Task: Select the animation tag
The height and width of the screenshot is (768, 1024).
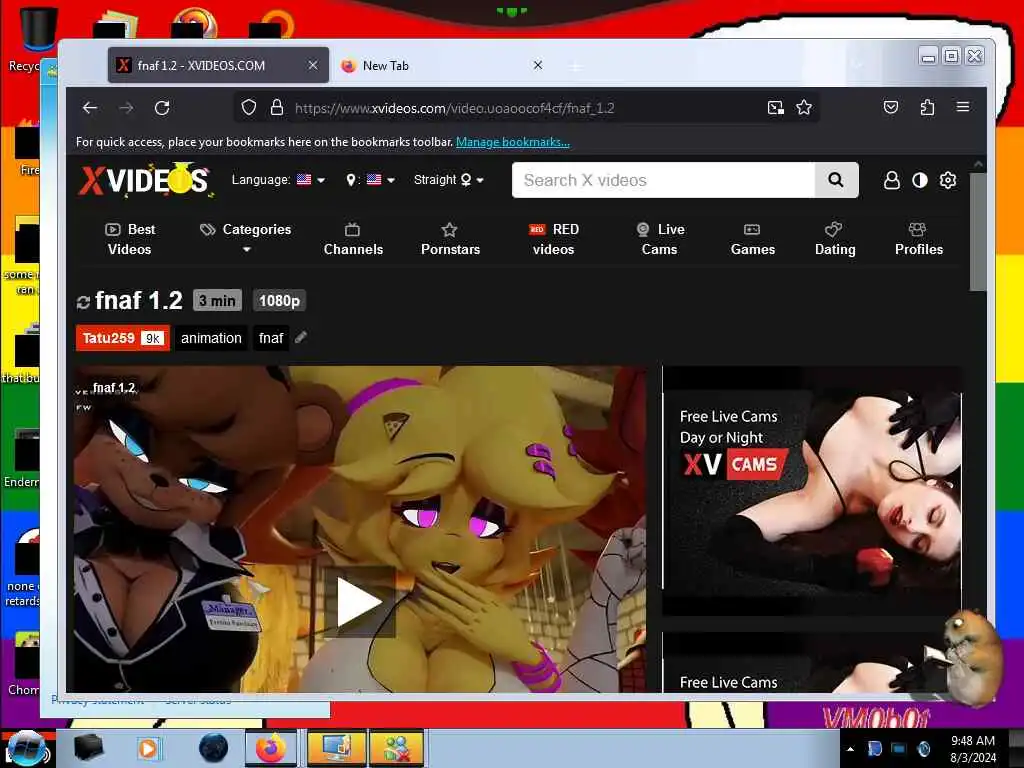Action: pos(211,338)
